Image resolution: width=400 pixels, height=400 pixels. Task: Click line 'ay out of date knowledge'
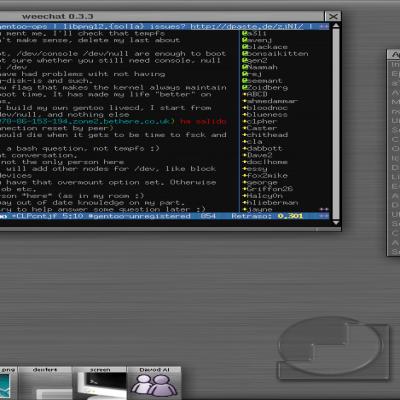[92, 203]
